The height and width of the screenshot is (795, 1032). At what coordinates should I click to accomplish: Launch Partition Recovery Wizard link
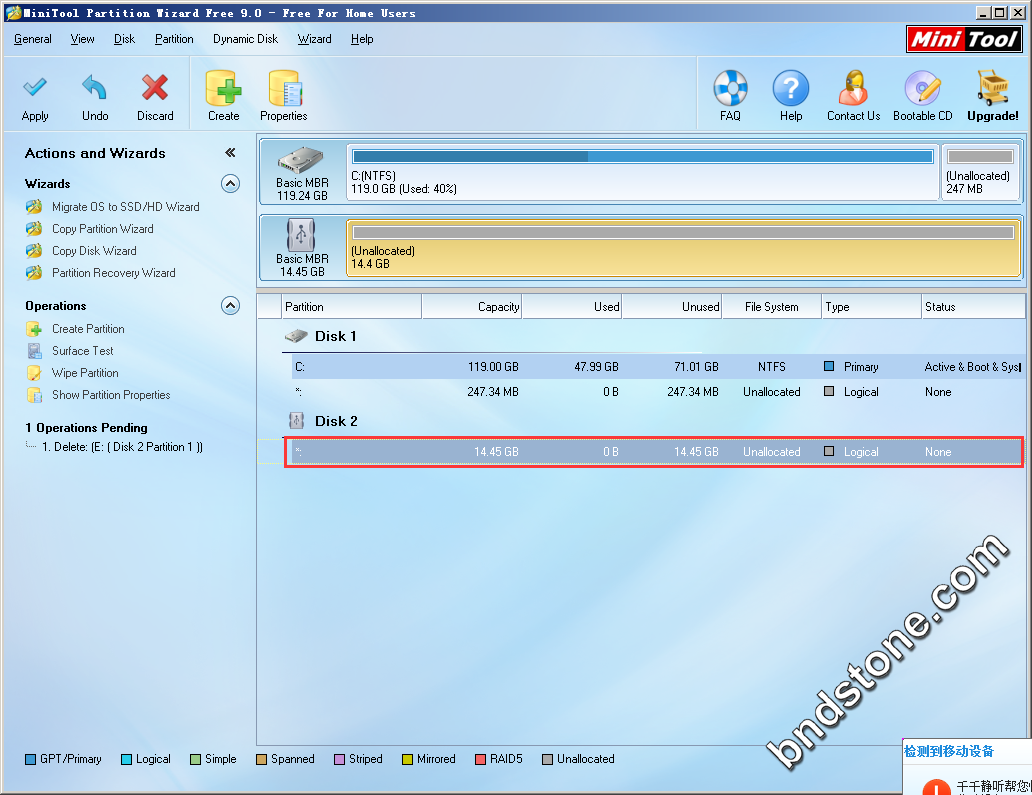(x=114, y=272)
